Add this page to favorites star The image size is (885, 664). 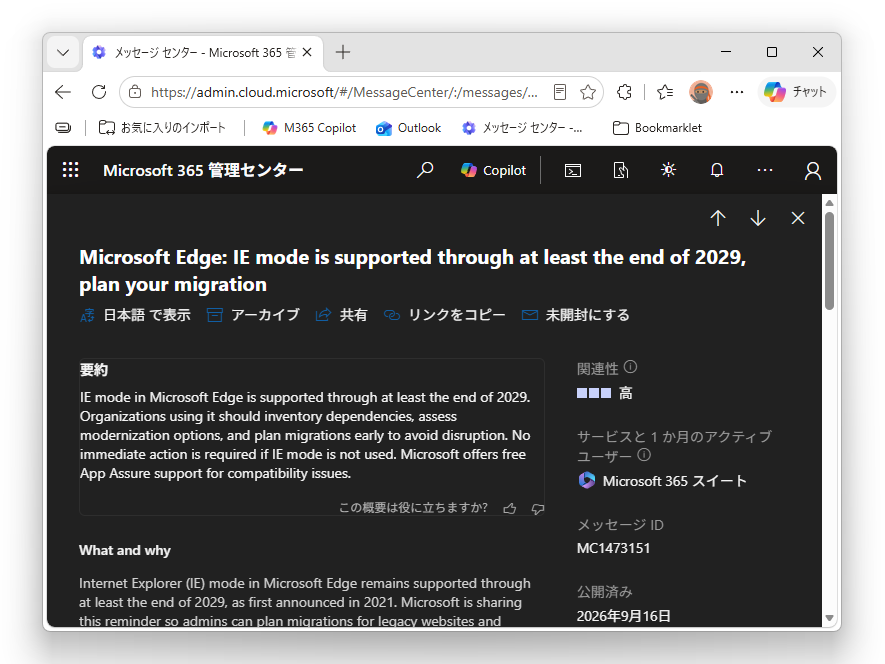tap(588, 92)
